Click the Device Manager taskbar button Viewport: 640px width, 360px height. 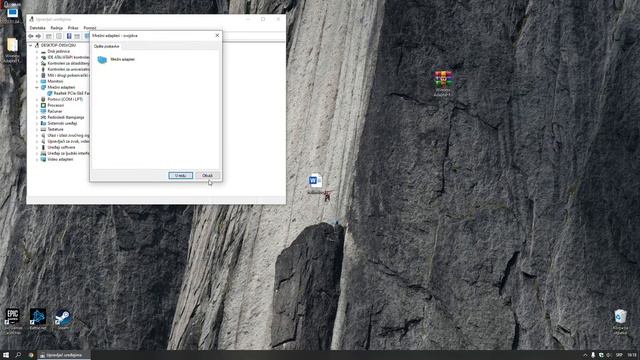[64, 355]
